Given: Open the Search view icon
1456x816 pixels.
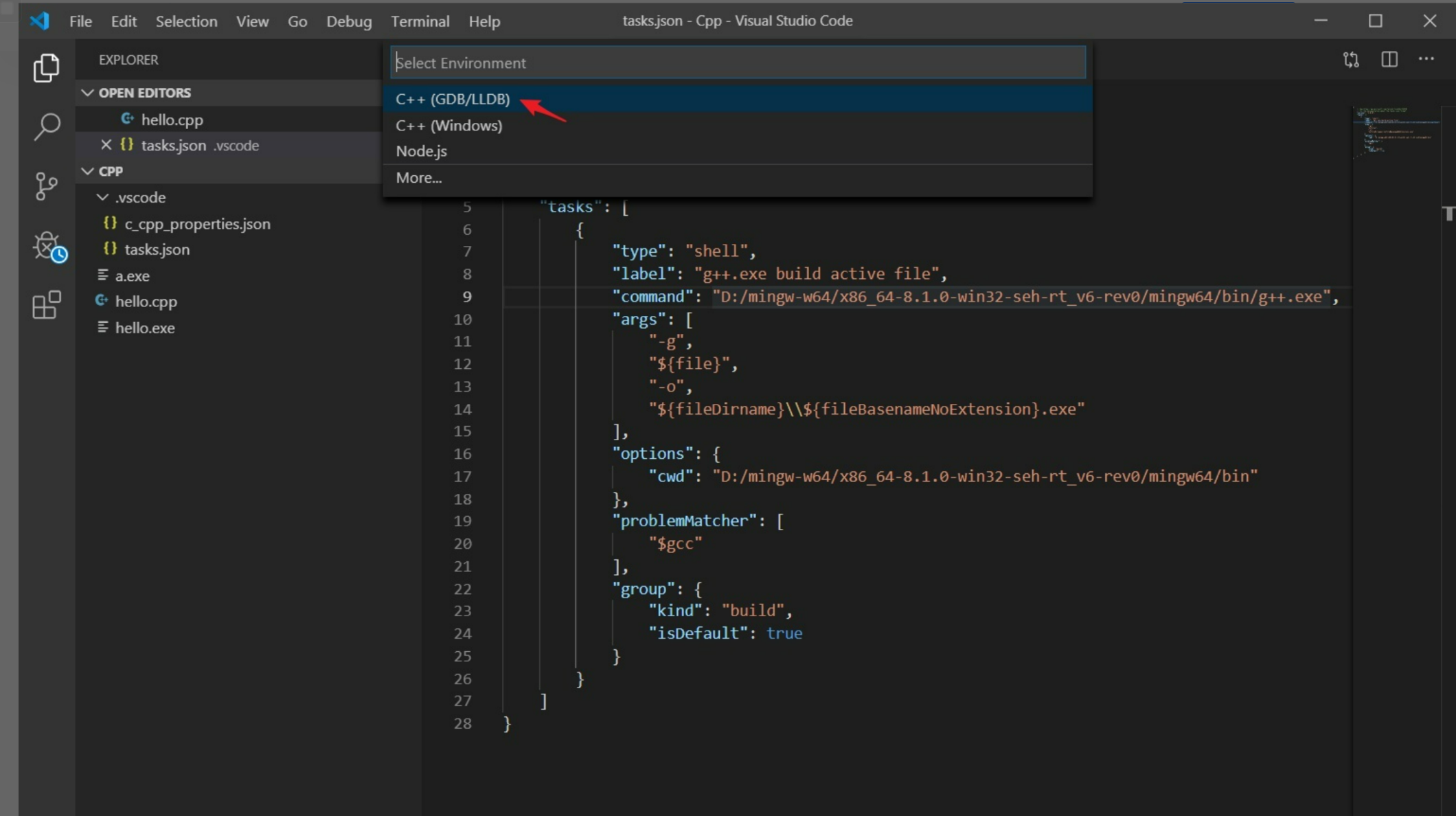Looking at the screenshot, I should point(46,126).
